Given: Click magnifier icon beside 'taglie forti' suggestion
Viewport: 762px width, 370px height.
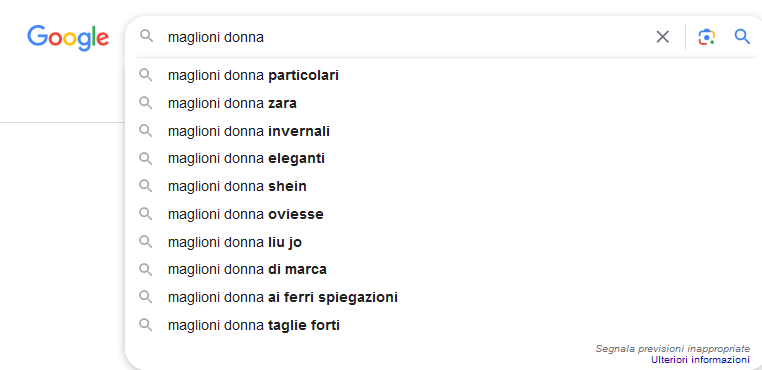Looking at the screenshot, I should [x=146, y=325].
